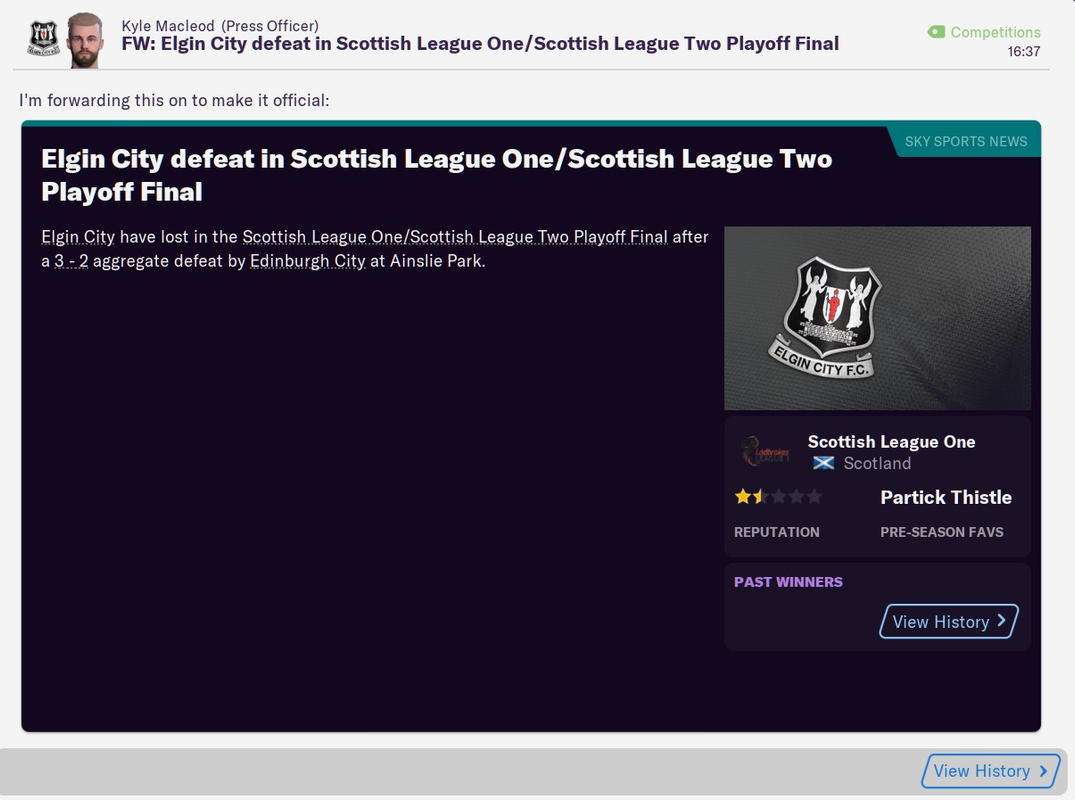Image resolution: width=1075 pixels, height=800 pixels.
Task: Click the bottom-right View History button
Action: [x=991, y=771]
